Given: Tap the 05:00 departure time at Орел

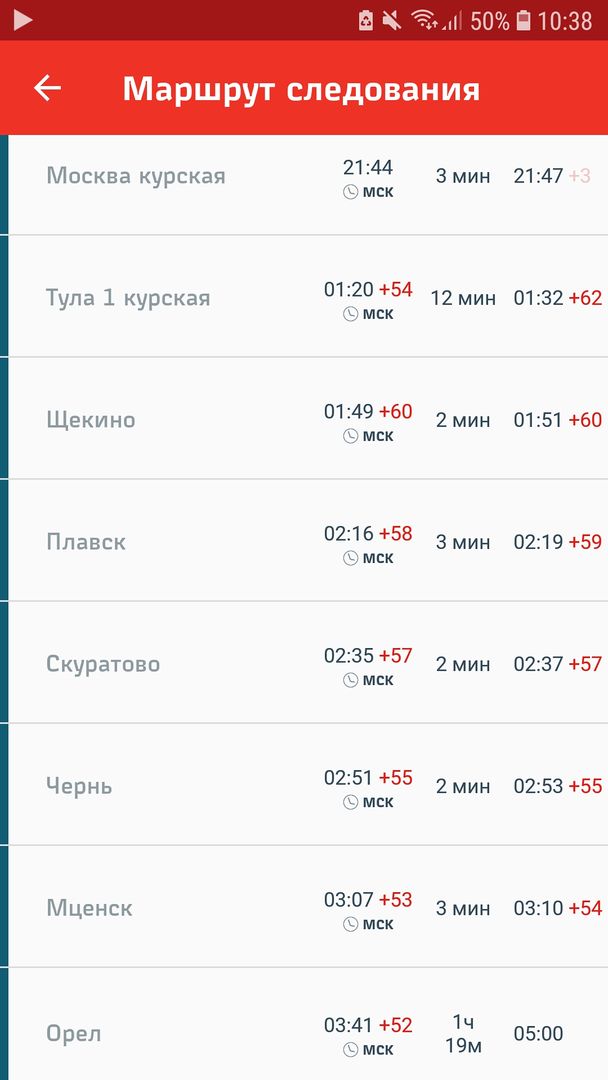Looking at the screenshot, I should pos(538,1034).
